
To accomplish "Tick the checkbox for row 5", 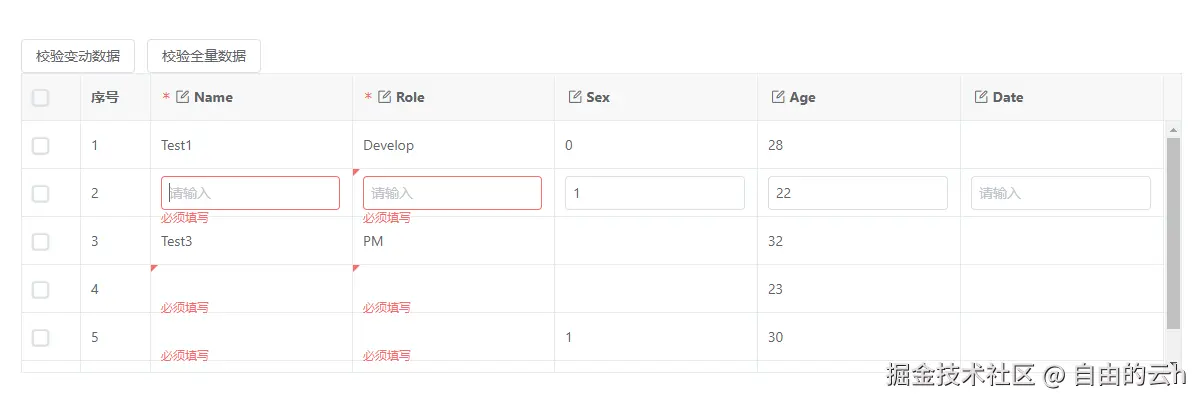I will tap(40, 338).
